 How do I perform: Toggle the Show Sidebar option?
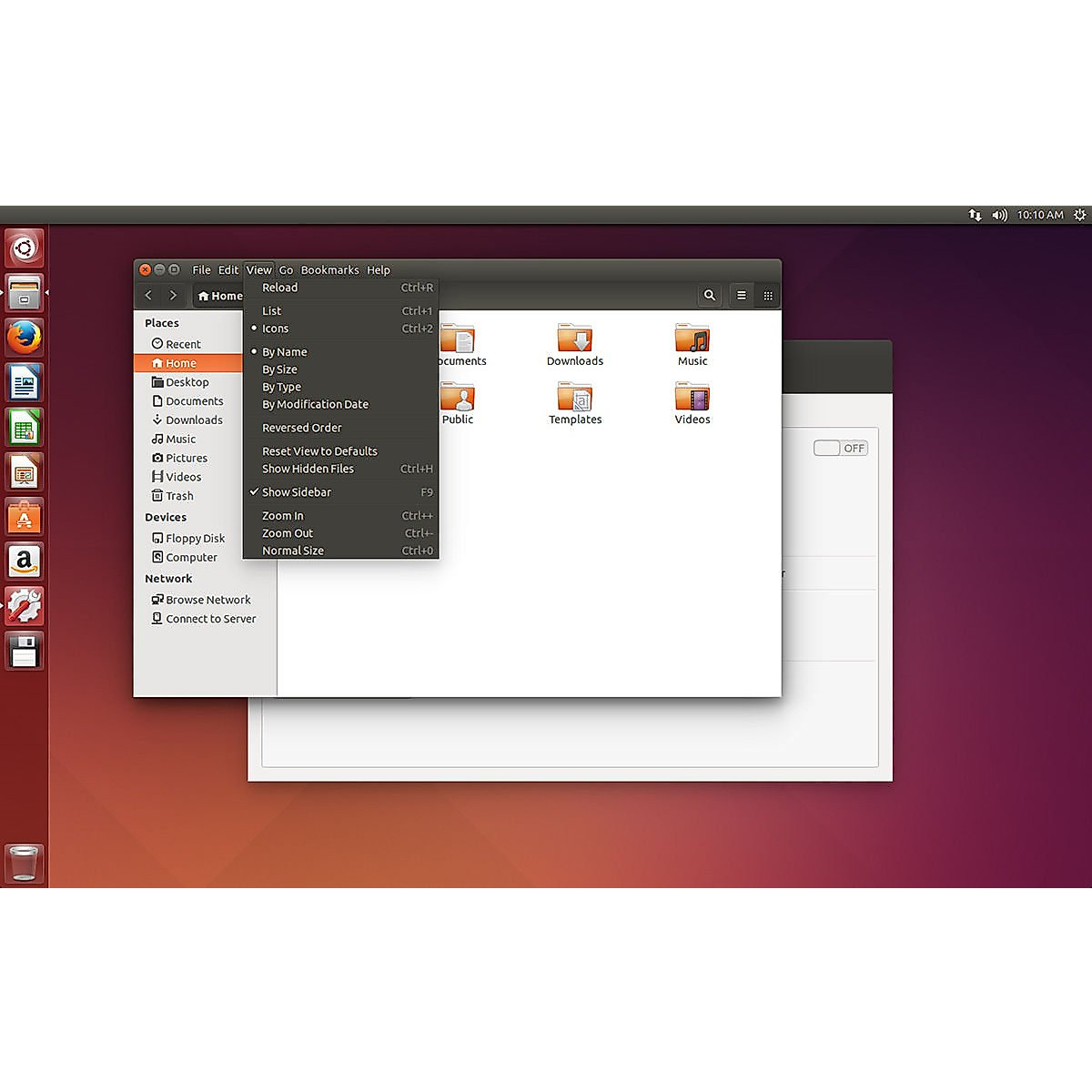pos(297,492)
